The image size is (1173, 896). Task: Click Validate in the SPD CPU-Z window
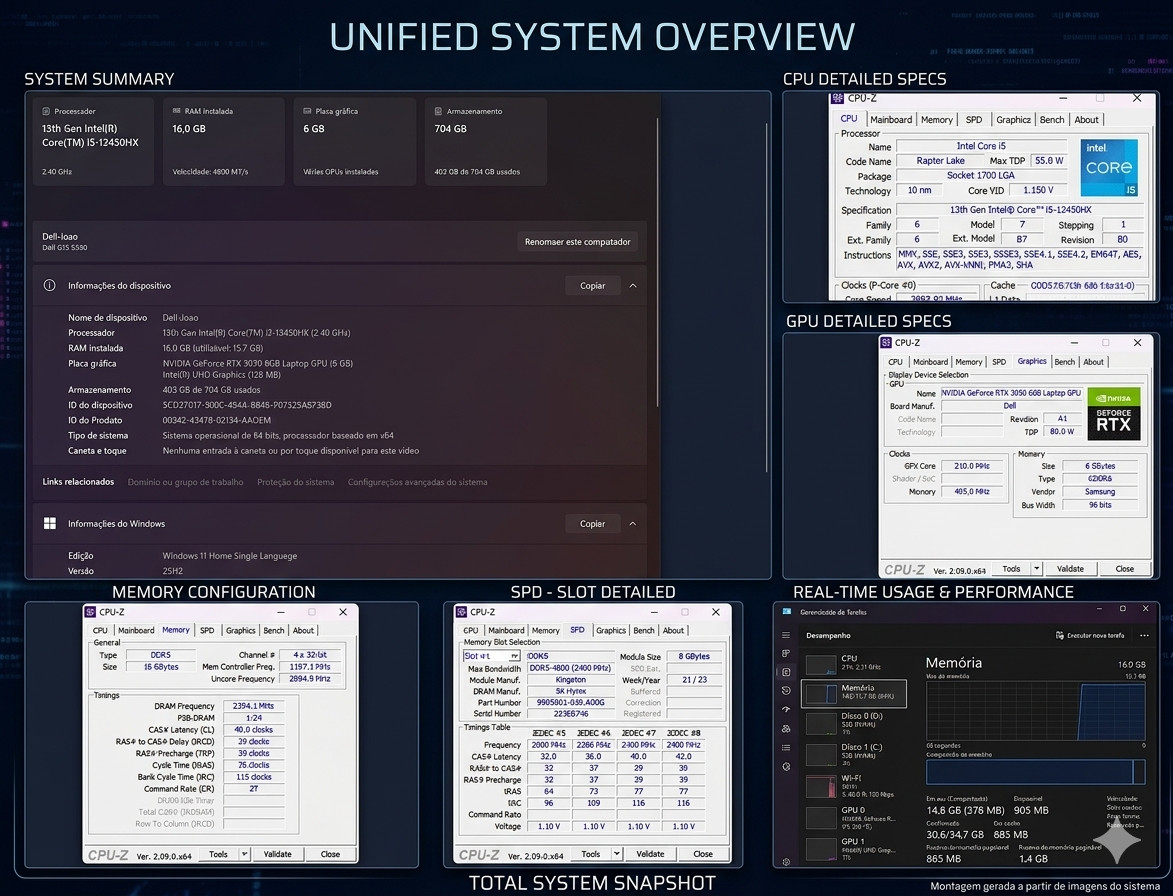(650, 854)
